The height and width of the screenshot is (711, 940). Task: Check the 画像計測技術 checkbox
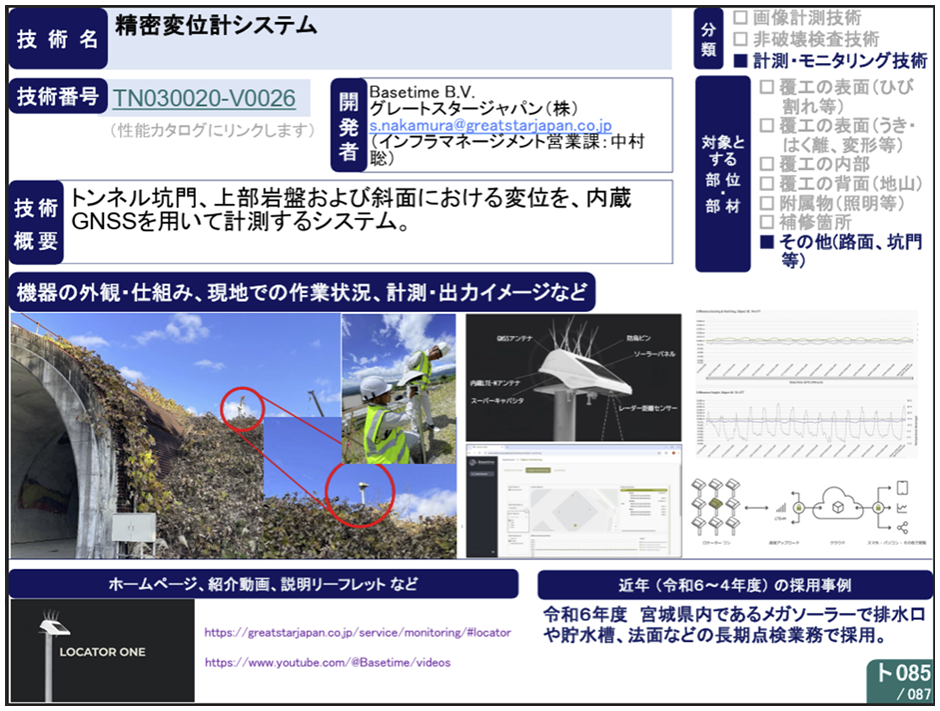[740, 18]
